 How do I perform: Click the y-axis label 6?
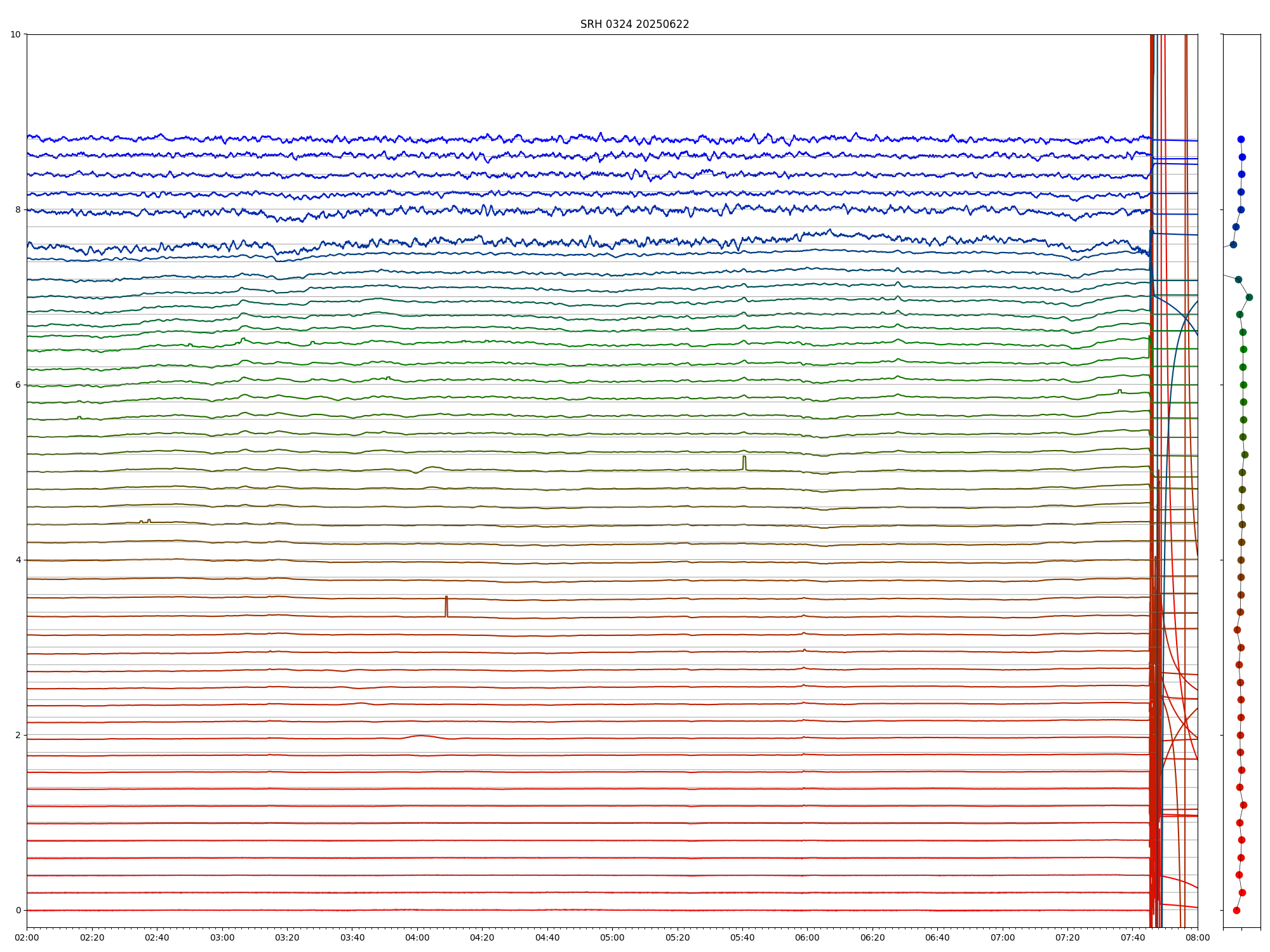[18, 385]
